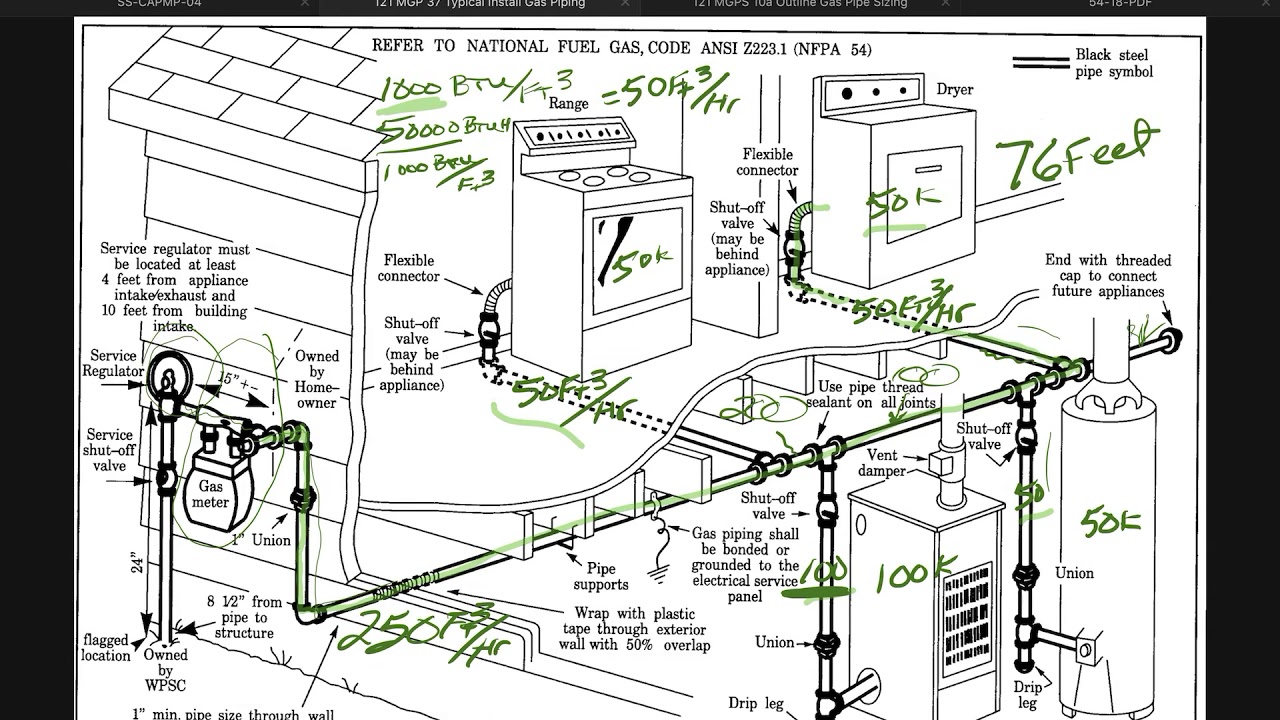The height and width of the screenshot is (720, 1280).
Task: Click the 'End with threaded cap' note
Action: pos(1108,276)
